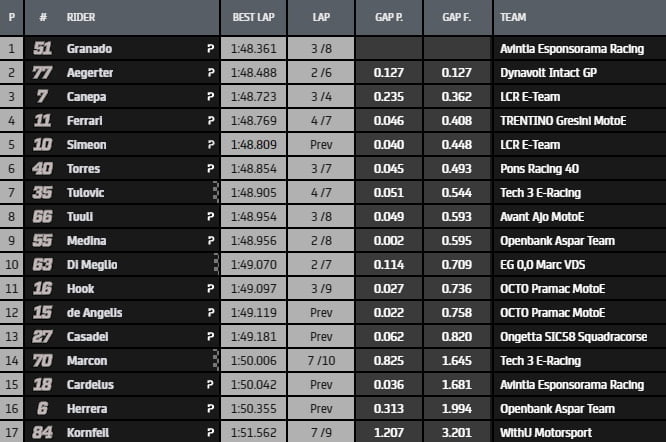Click Herrera's lap cell showing Prev
The height and width of the screenshot is (442, 666).
(x=321, y=408)
